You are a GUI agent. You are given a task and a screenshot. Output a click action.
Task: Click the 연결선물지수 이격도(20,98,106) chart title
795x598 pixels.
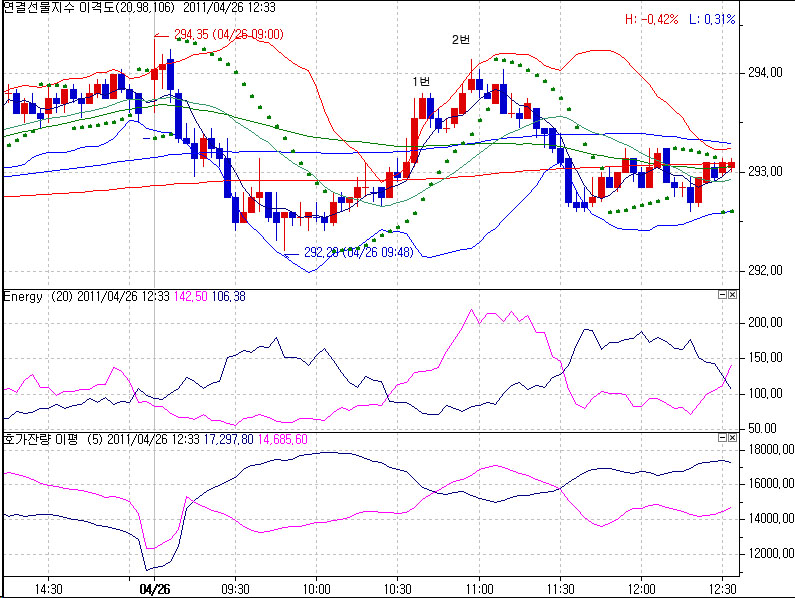pyautogui.click(x=89, y=7)
